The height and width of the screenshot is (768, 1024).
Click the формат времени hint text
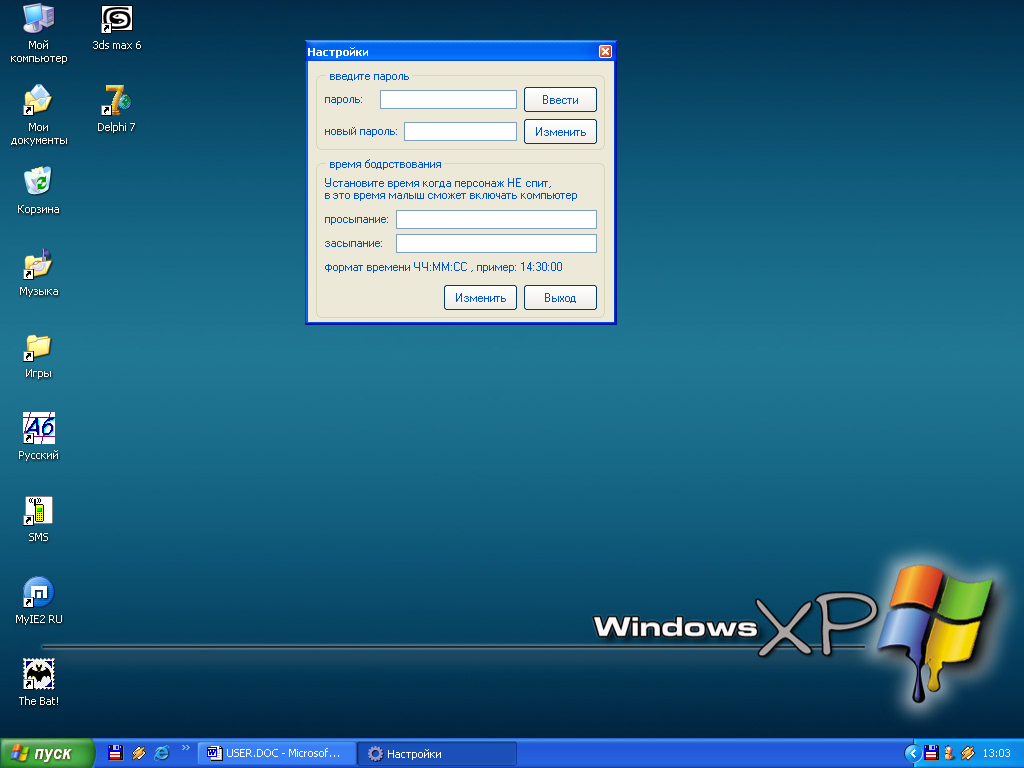point(443,267)
